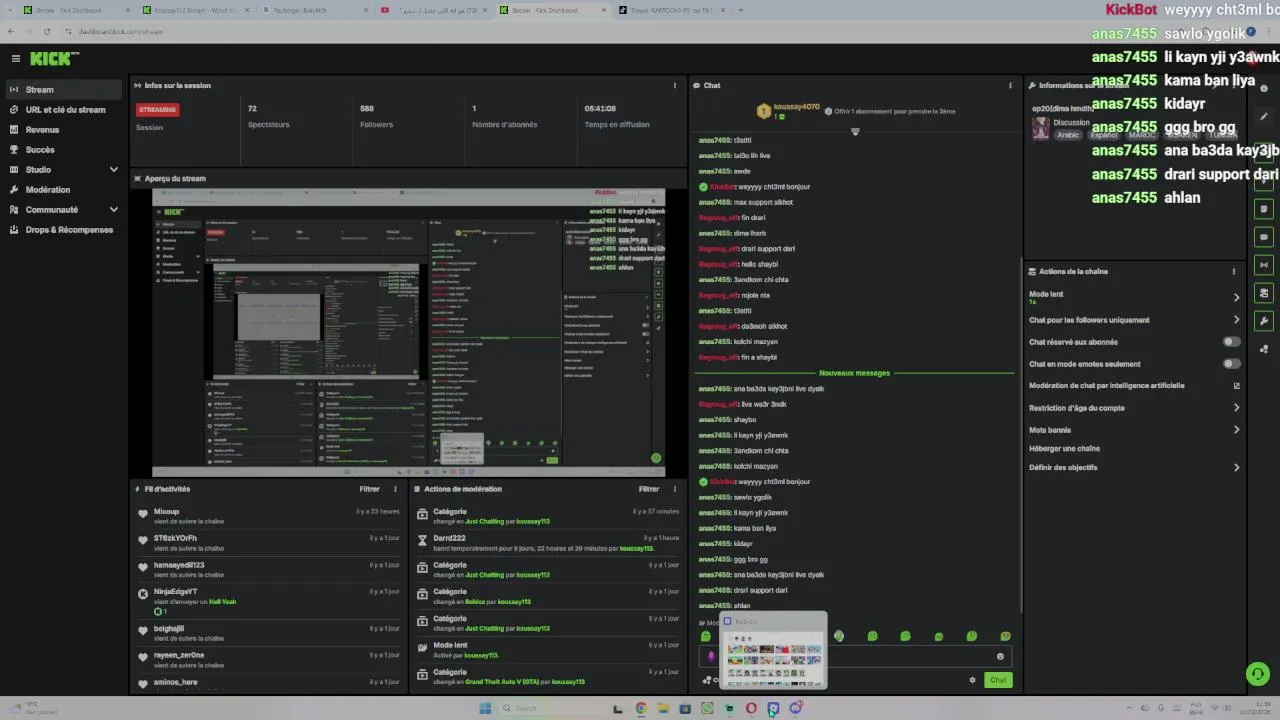Open WhatsApp from the taskbar
1280x720 pixels.
(707, 708)
